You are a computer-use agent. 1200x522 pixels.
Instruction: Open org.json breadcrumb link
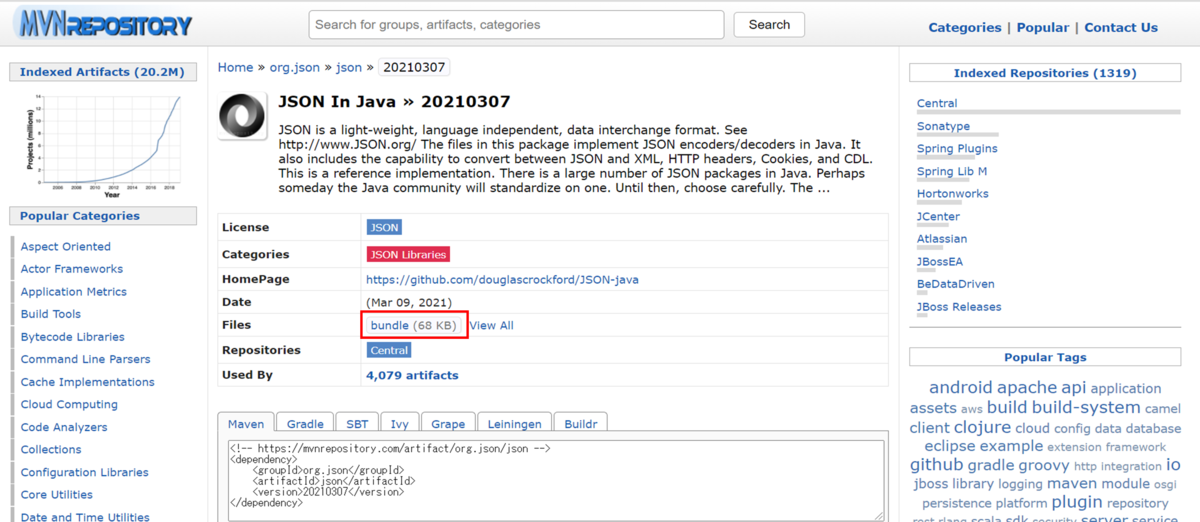tap(295, 67)
